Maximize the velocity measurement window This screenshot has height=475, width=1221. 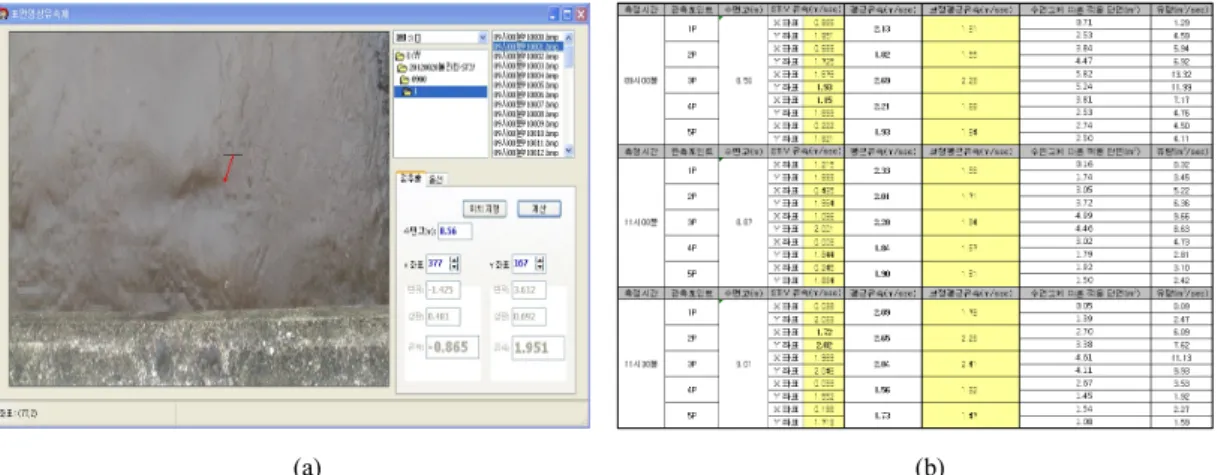(567, 15)
